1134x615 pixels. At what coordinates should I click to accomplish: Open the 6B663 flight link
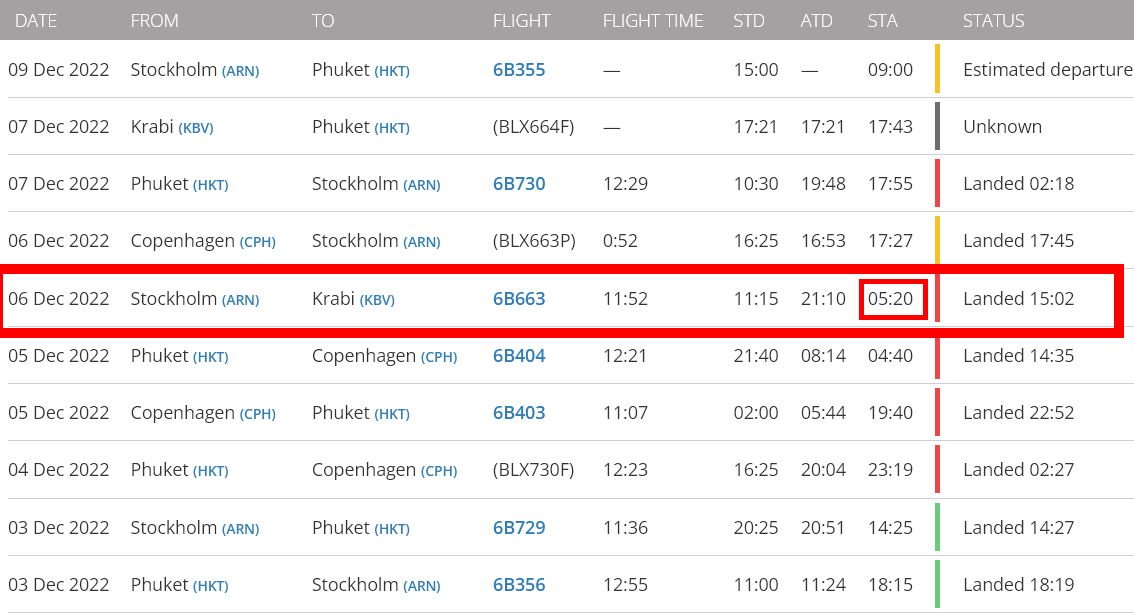(519, 299)
